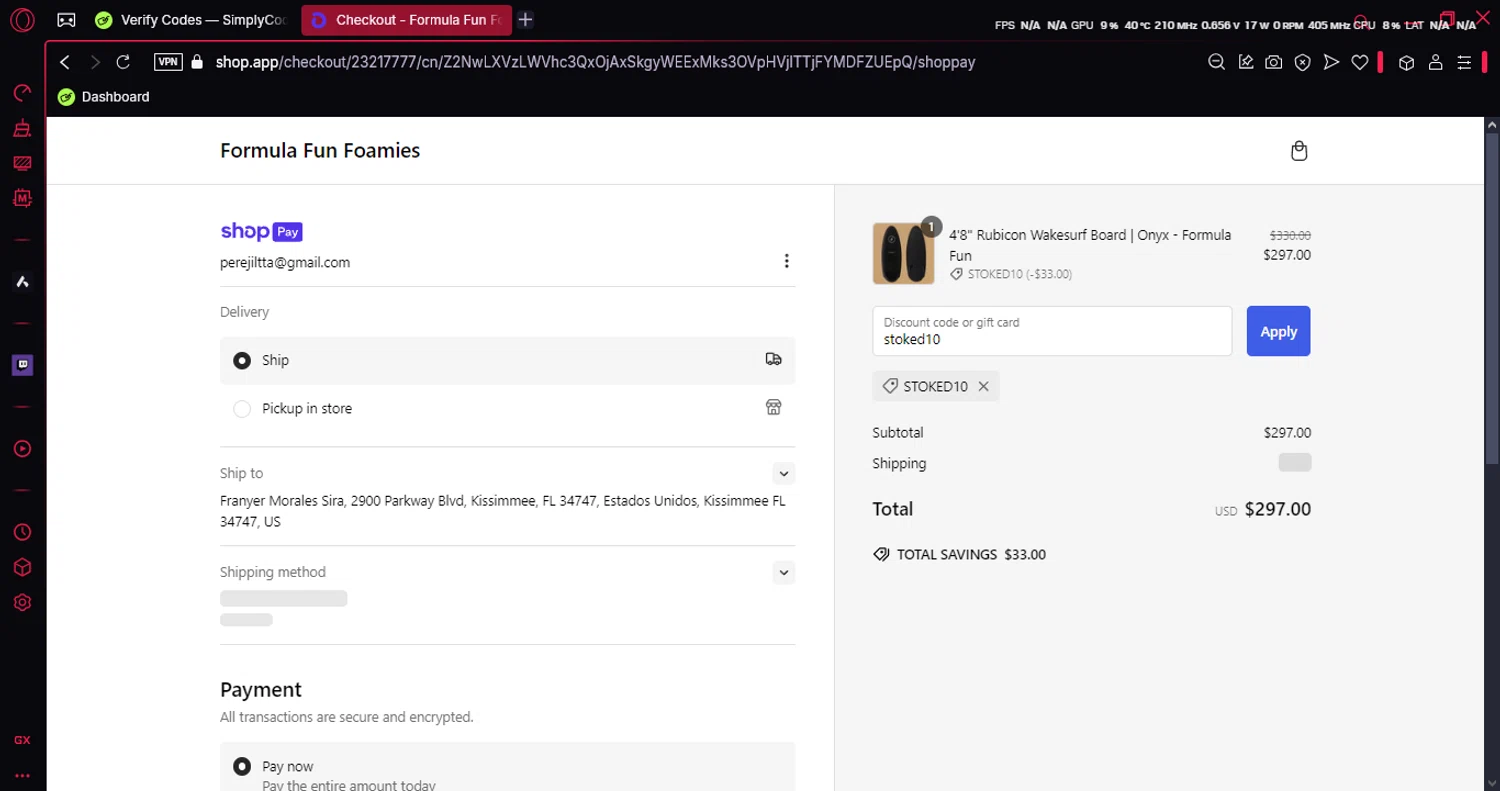Open sidebar chip M icon
This screenshot has width=1500, height=791.
click(x=22, y=198)
